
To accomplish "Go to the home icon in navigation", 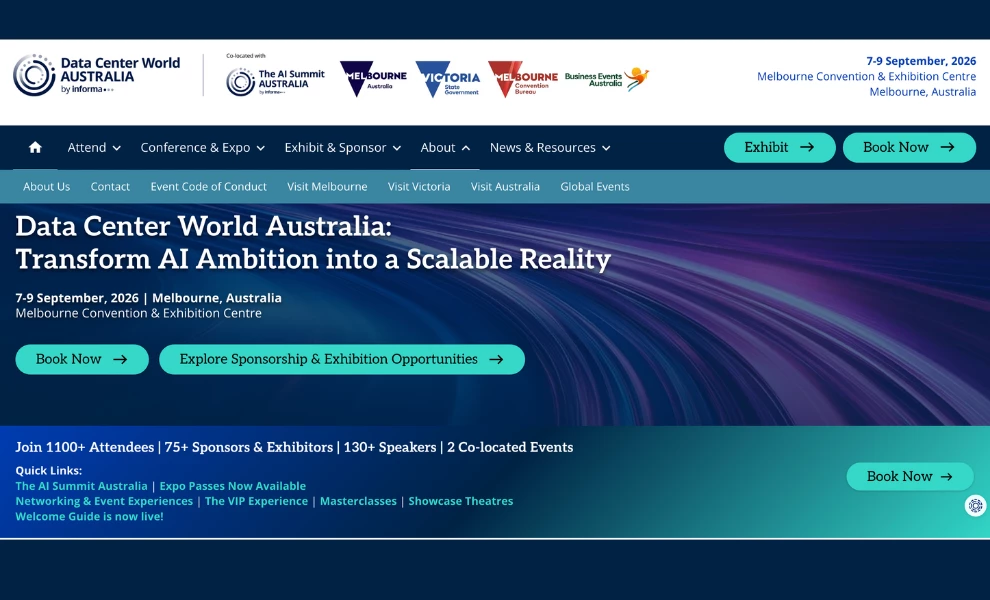I will 35,147.
